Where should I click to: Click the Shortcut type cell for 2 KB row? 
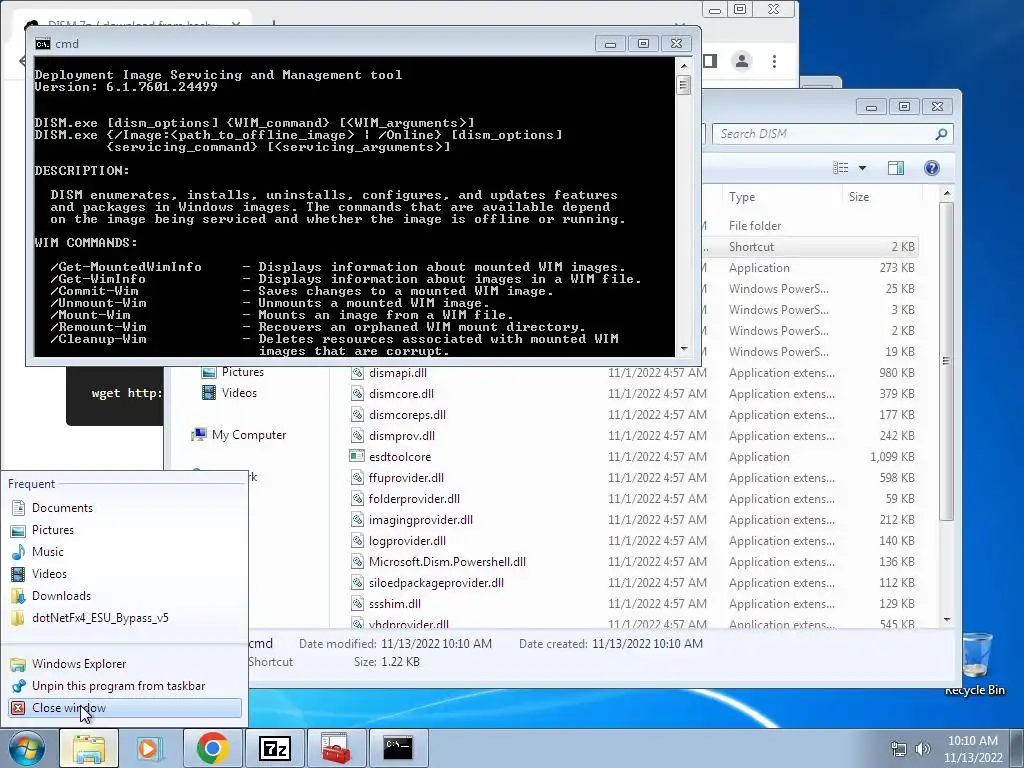(x=751, y=247)
